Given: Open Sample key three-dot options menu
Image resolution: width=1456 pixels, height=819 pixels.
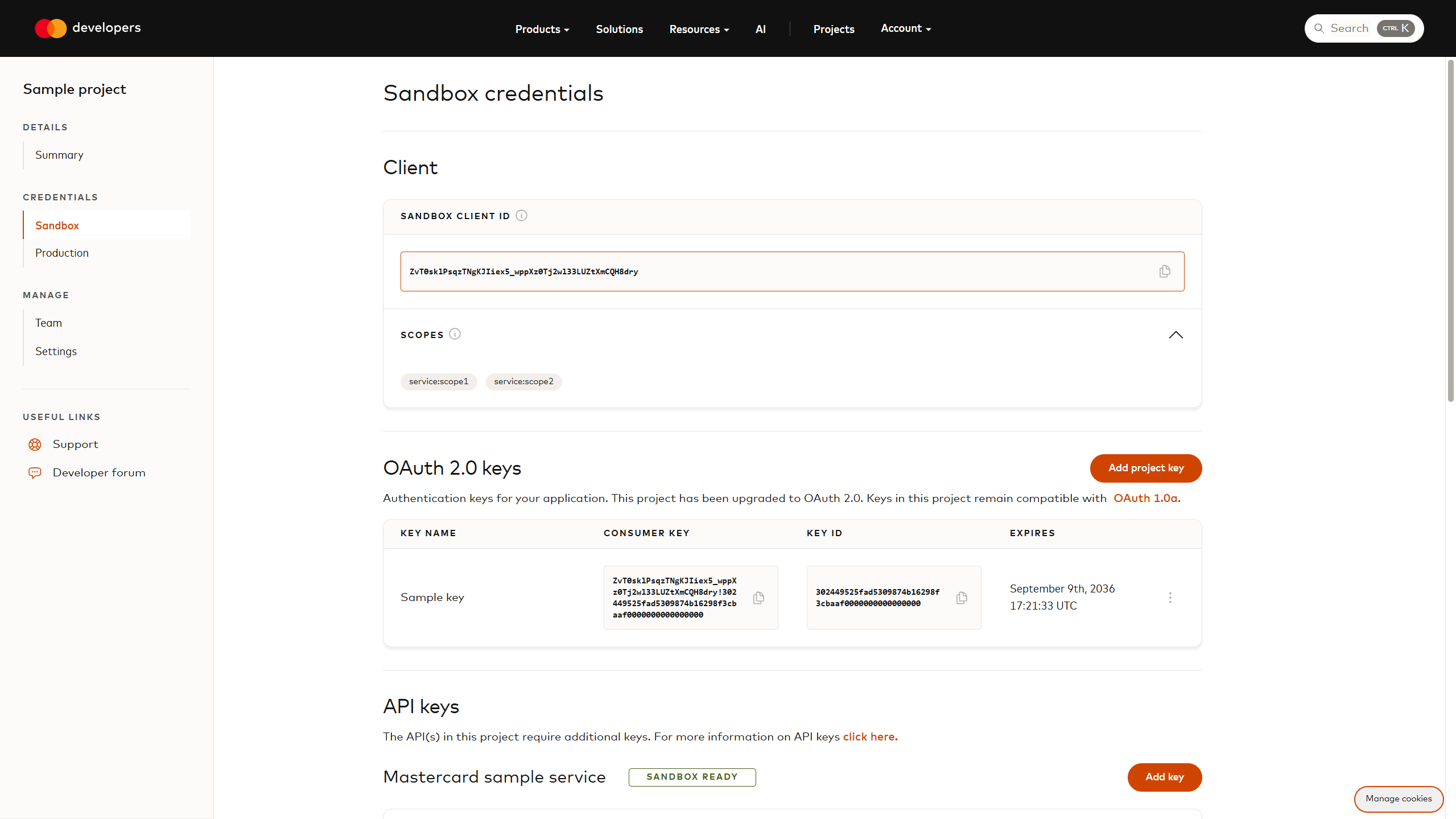Looking at the screenshot, I should tap(1170, 598).
